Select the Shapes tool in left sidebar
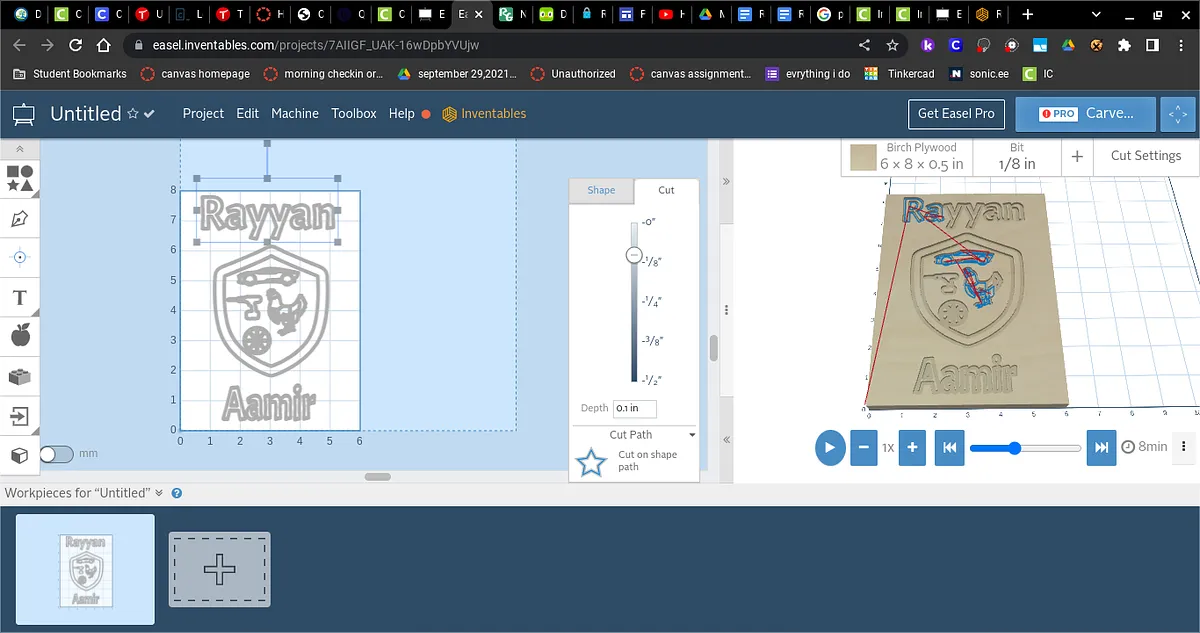Image resolution: width=1200 pixels, height=633 pixels. tap(19, 179)
